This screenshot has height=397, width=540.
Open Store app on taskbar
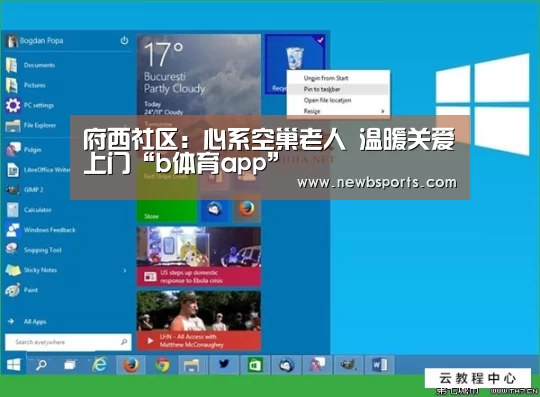click(x=255, y=365)
